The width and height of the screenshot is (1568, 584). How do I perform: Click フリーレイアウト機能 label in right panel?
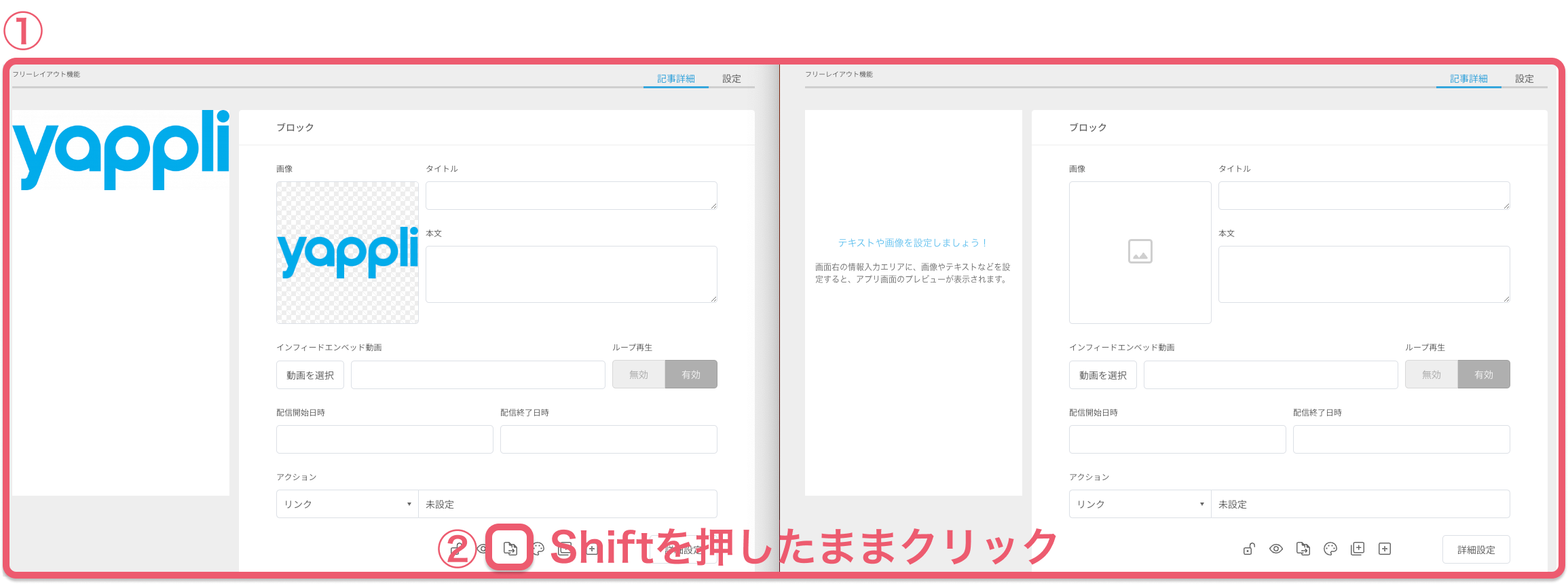point(839,74)
